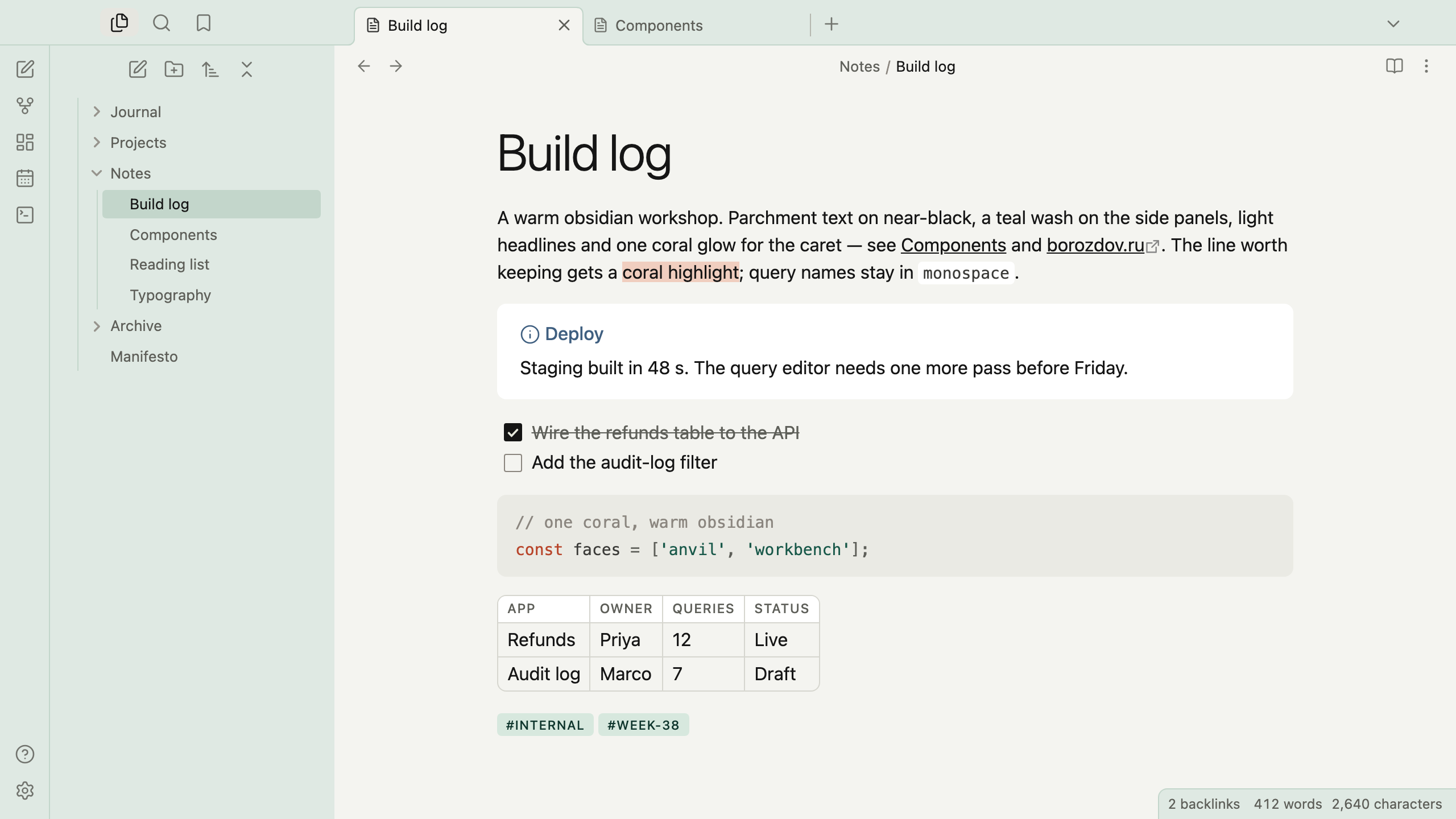The width and height of the screenshot is (1456, 819).
Task: Open the file explorer panel icon
Action: pyautogui.click(x=119, y=23)
